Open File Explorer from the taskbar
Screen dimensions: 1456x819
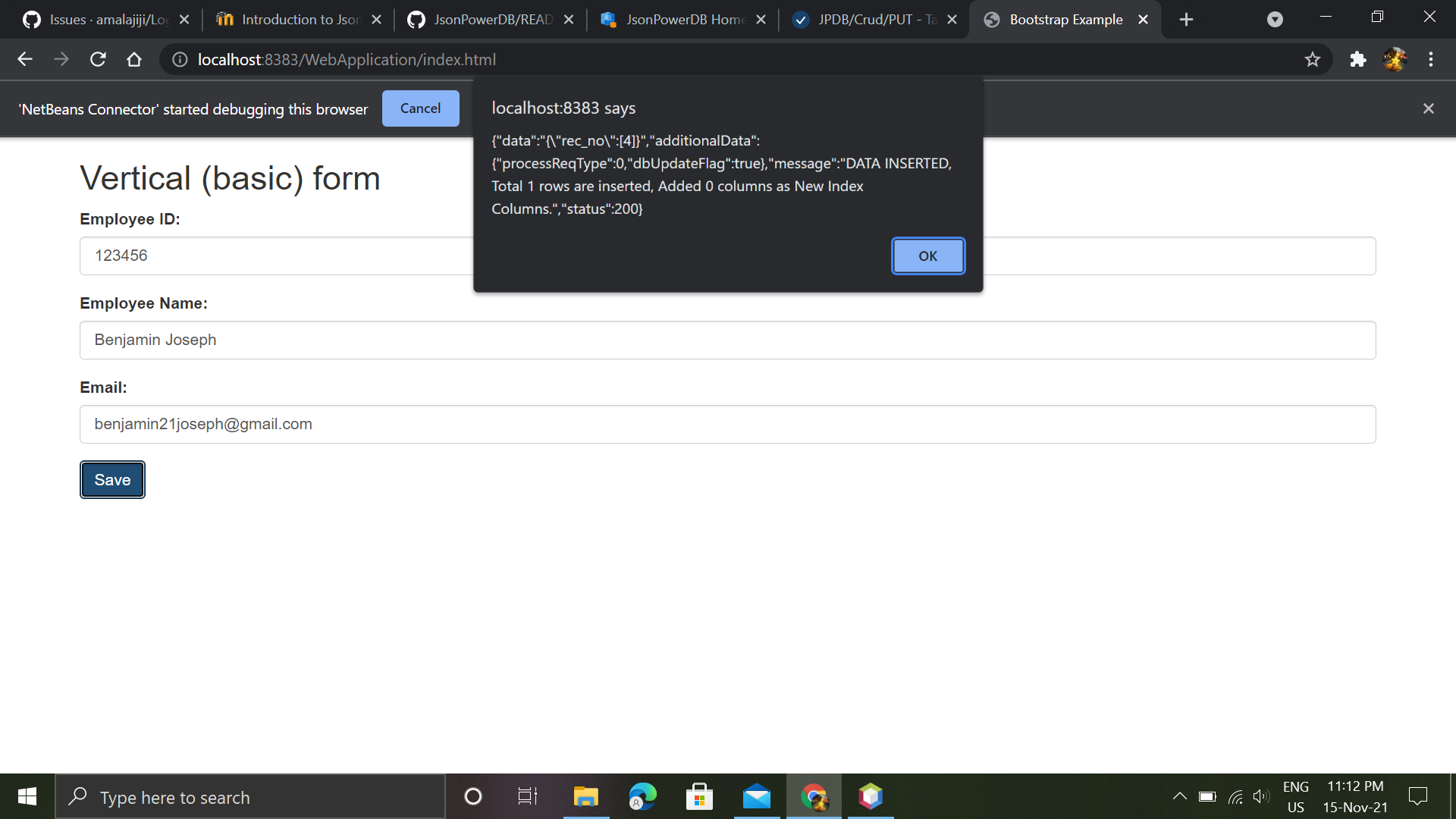click(585, 796)
